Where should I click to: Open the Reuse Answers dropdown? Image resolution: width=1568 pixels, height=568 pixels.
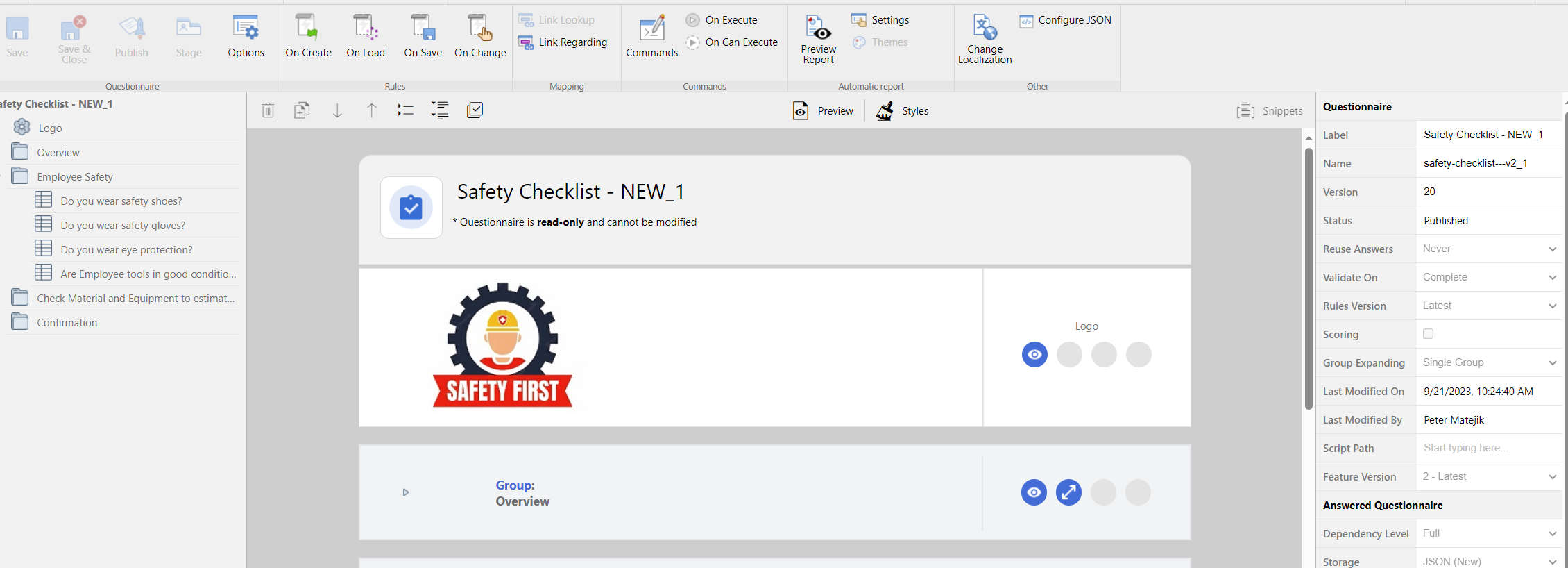pyautogui.click(x=1489, y=249)
